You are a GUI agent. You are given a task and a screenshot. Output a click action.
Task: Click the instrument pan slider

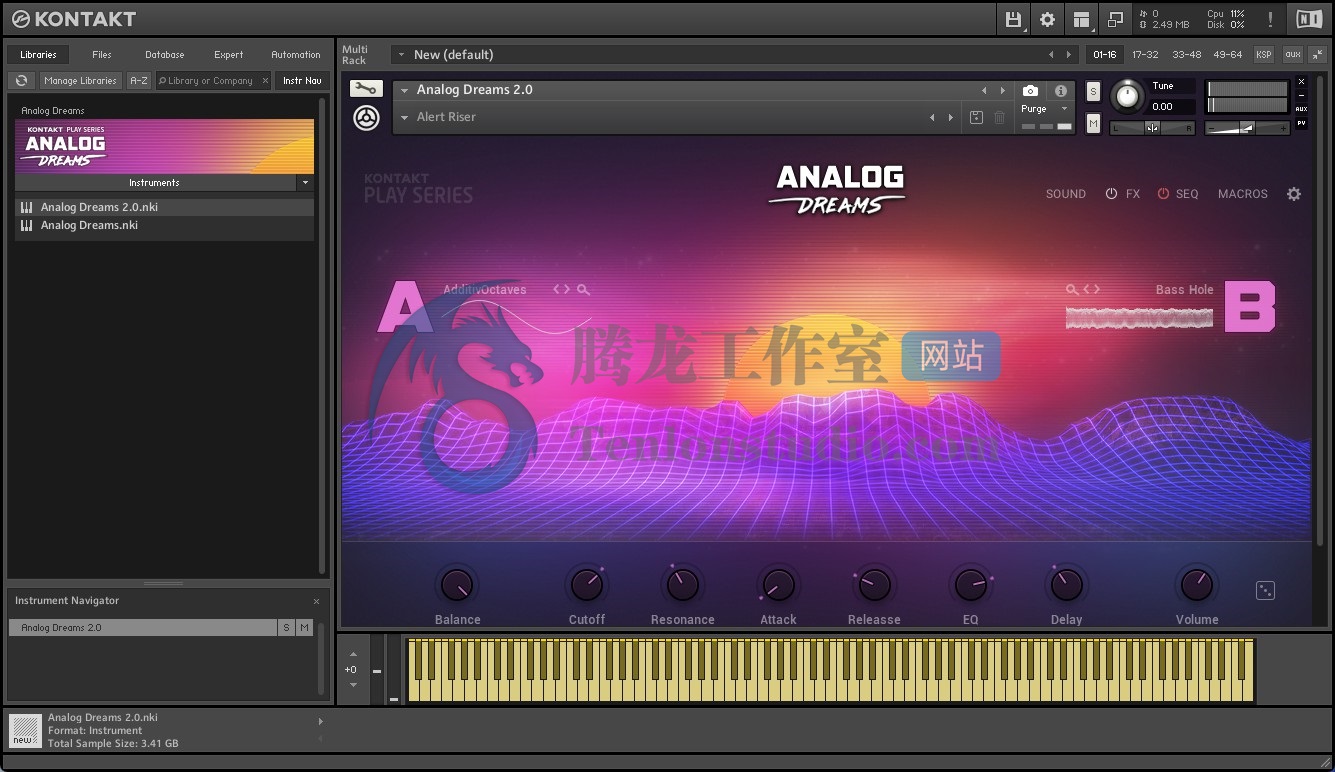1152,128
